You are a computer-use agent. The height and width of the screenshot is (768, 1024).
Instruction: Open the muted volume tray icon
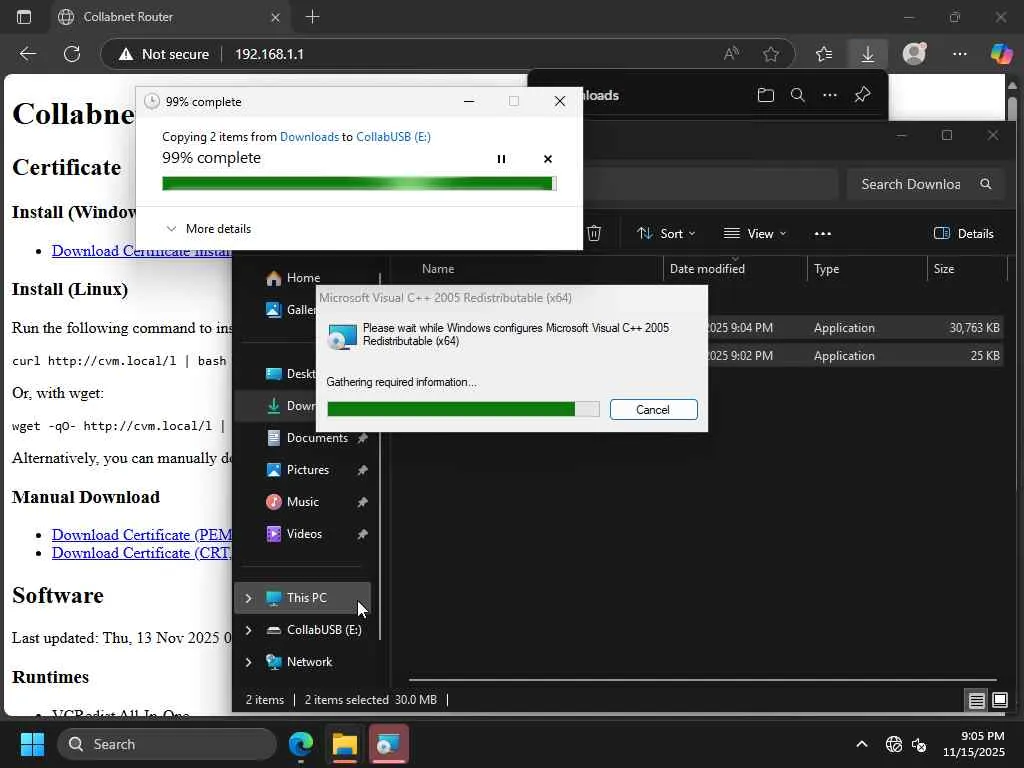coord(919,744)
